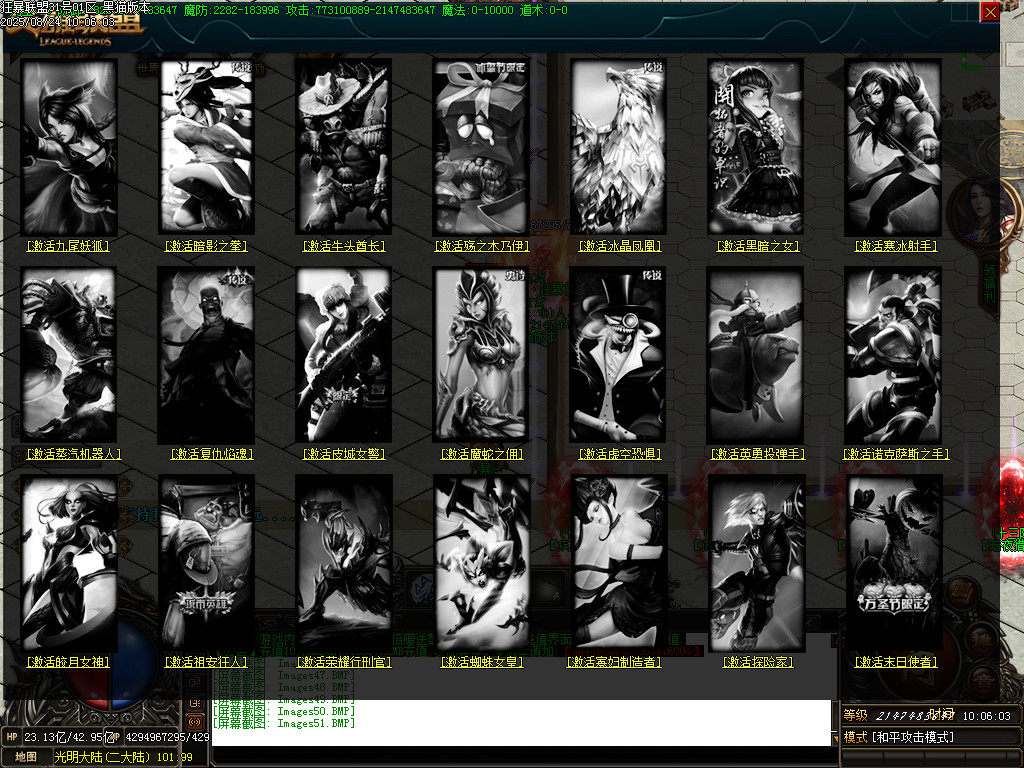
Task: Click the 激活英勇投弹手 link
Action: tap(758, 454)
